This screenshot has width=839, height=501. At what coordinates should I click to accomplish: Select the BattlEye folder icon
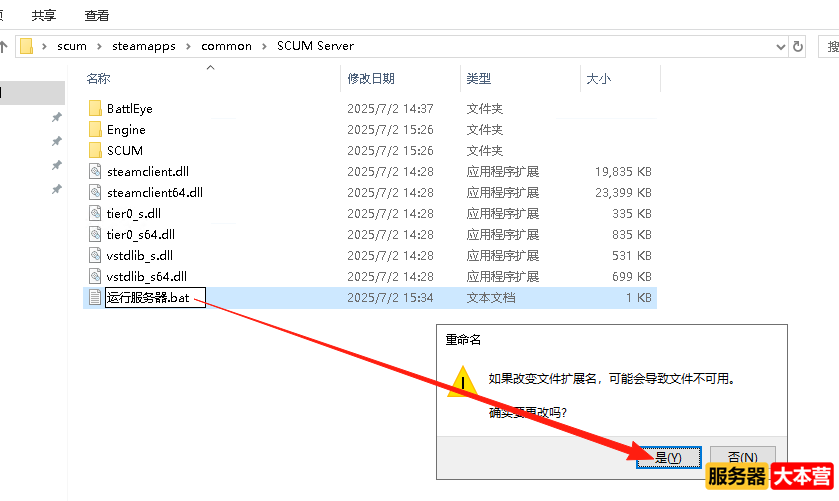click(95, 108)
